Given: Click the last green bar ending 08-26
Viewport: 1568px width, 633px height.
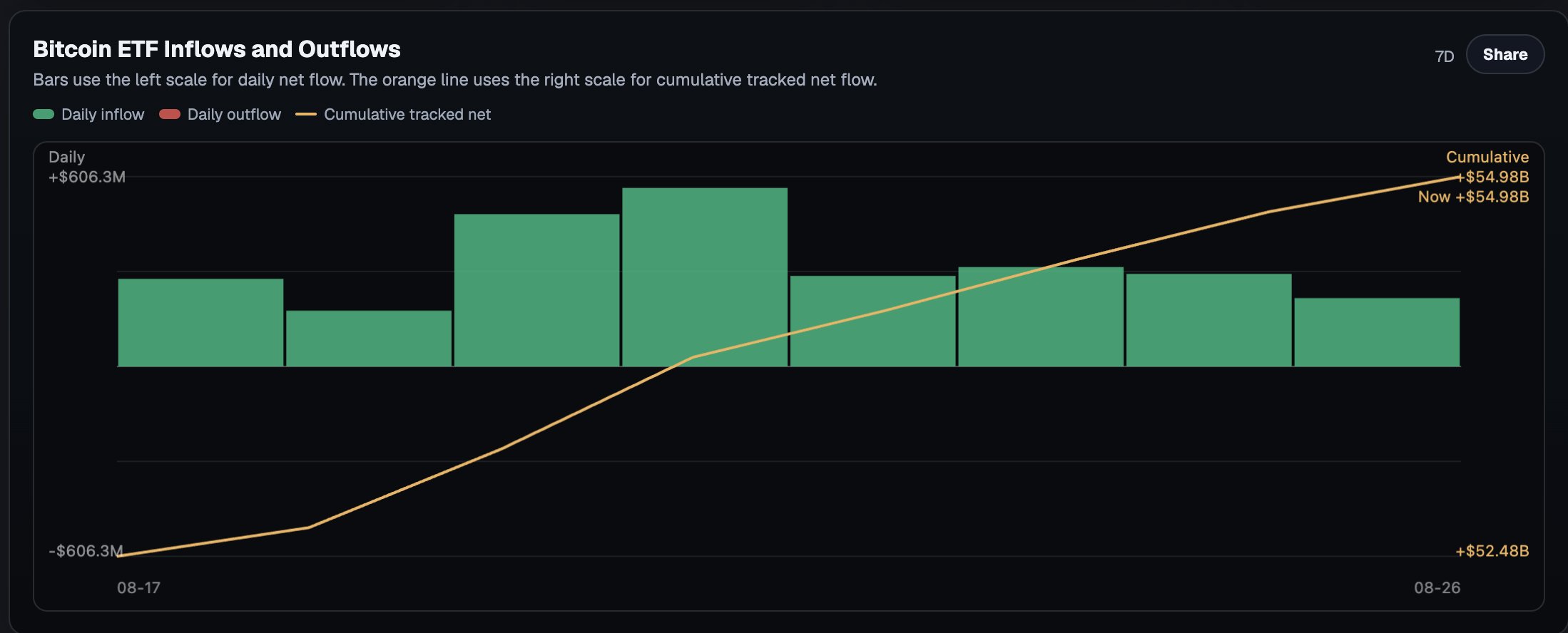Looking at the screenshot, I should pos(1377,332).
